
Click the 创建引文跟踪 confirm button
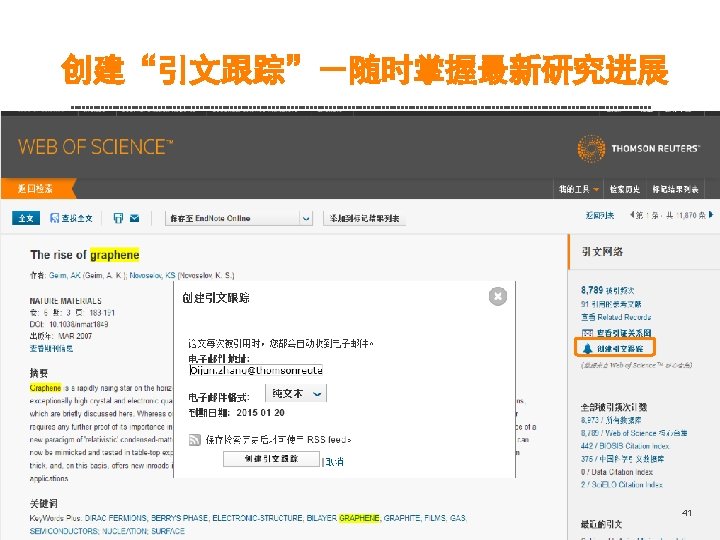click(271, 459)
